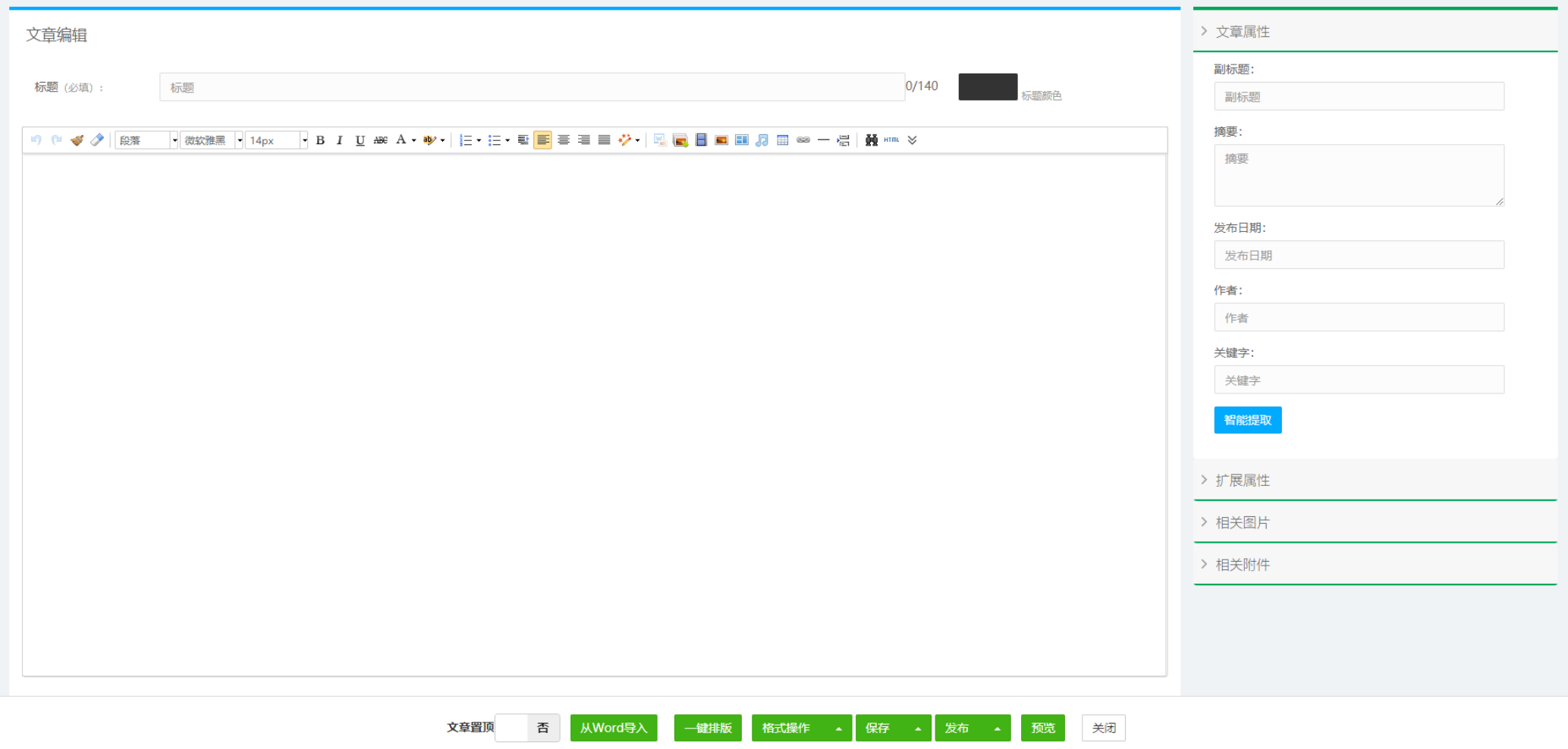This screenshot has width=1568, height=749.
Task: Open find and replace binoculars icon
Action: [871, 140]
